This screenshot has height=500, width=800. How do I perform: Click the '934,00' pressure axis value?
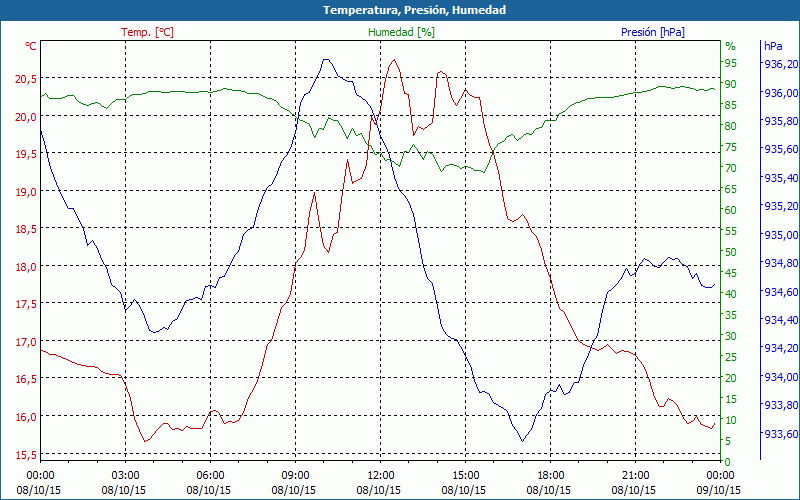pyautogui.click(x=779, y=377)
